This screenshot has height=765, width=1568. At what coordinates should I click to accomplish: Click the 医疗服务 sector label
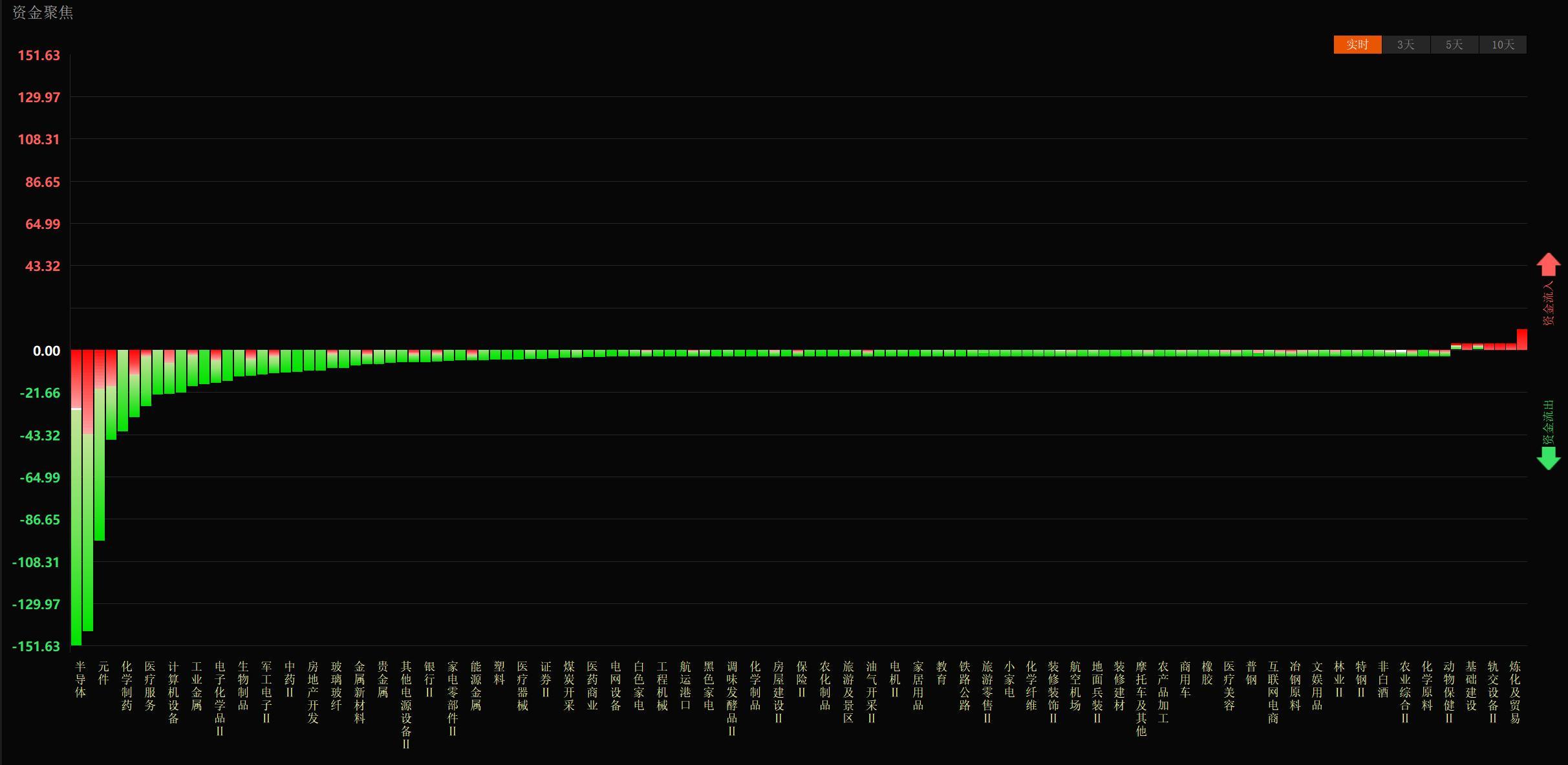click(x=150, y=685)
